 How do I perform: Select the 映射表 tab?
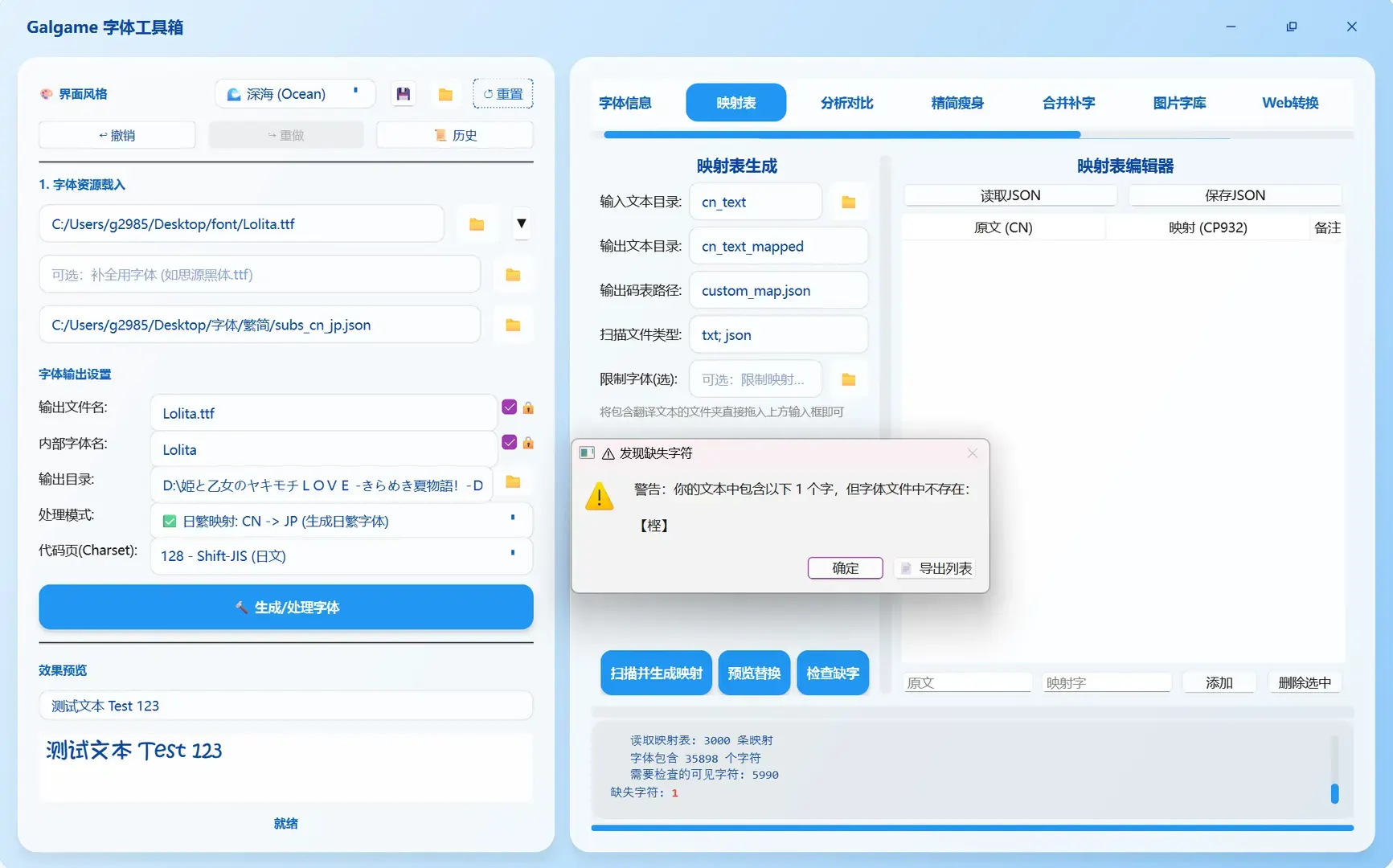pyautogui.click(x=736, y=103)
